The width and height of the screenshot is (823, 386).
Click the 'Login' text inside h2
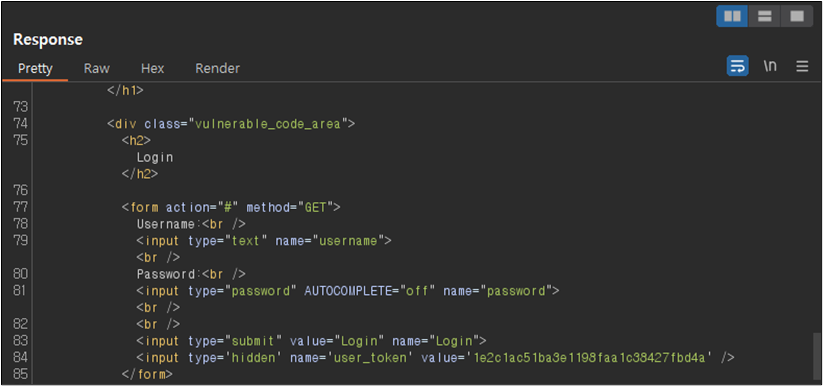coord(155,157)
